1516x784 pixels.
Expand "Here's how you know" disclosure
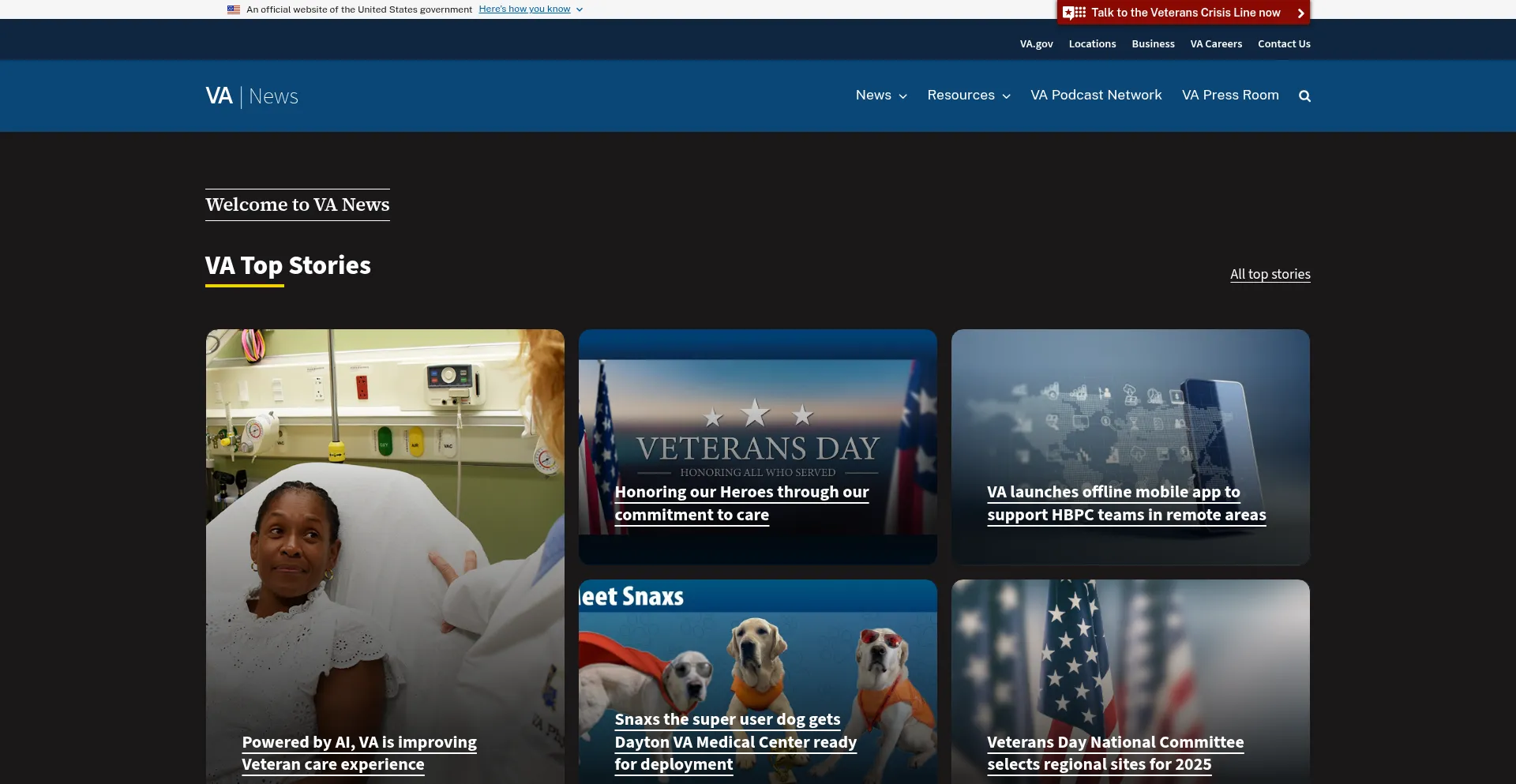(530, 9)
